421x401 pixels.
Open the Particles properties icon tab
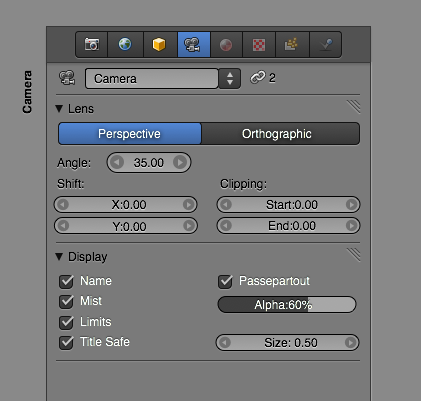click(292, 44)
